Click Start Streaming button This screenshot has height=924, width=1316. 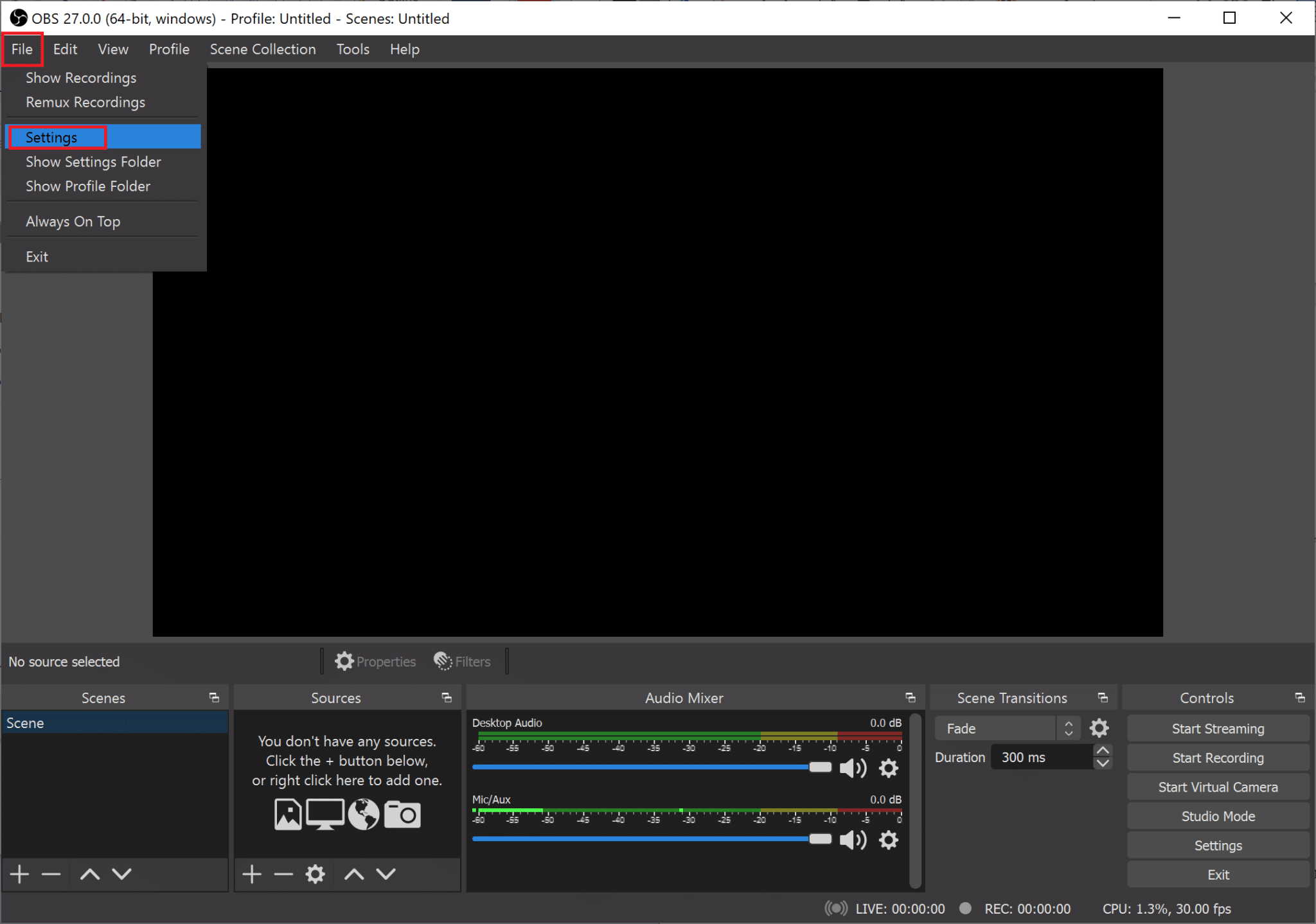coord(1220,728)
